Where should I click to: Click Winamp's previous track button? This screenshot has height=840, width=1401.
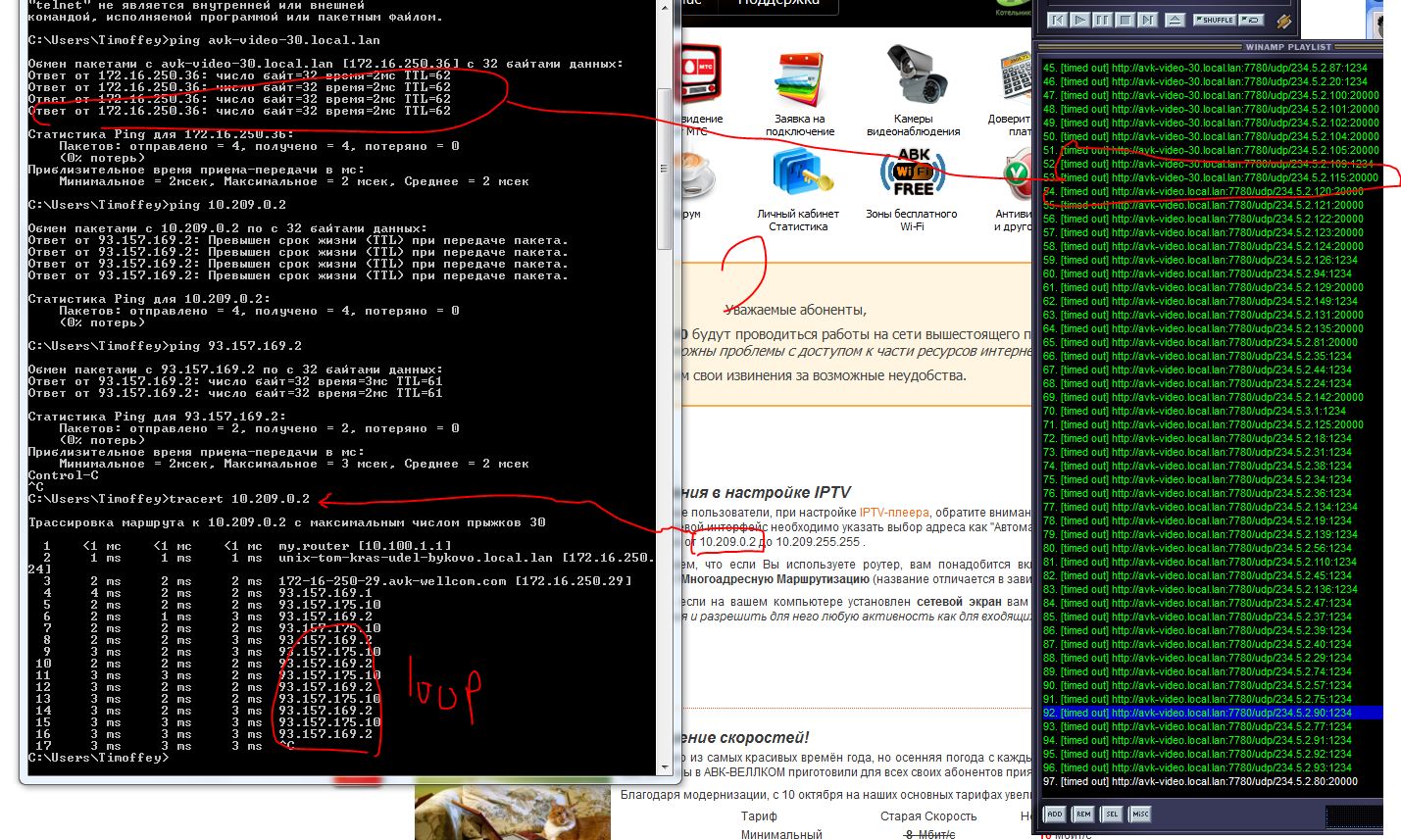(x=1058, y=20)
